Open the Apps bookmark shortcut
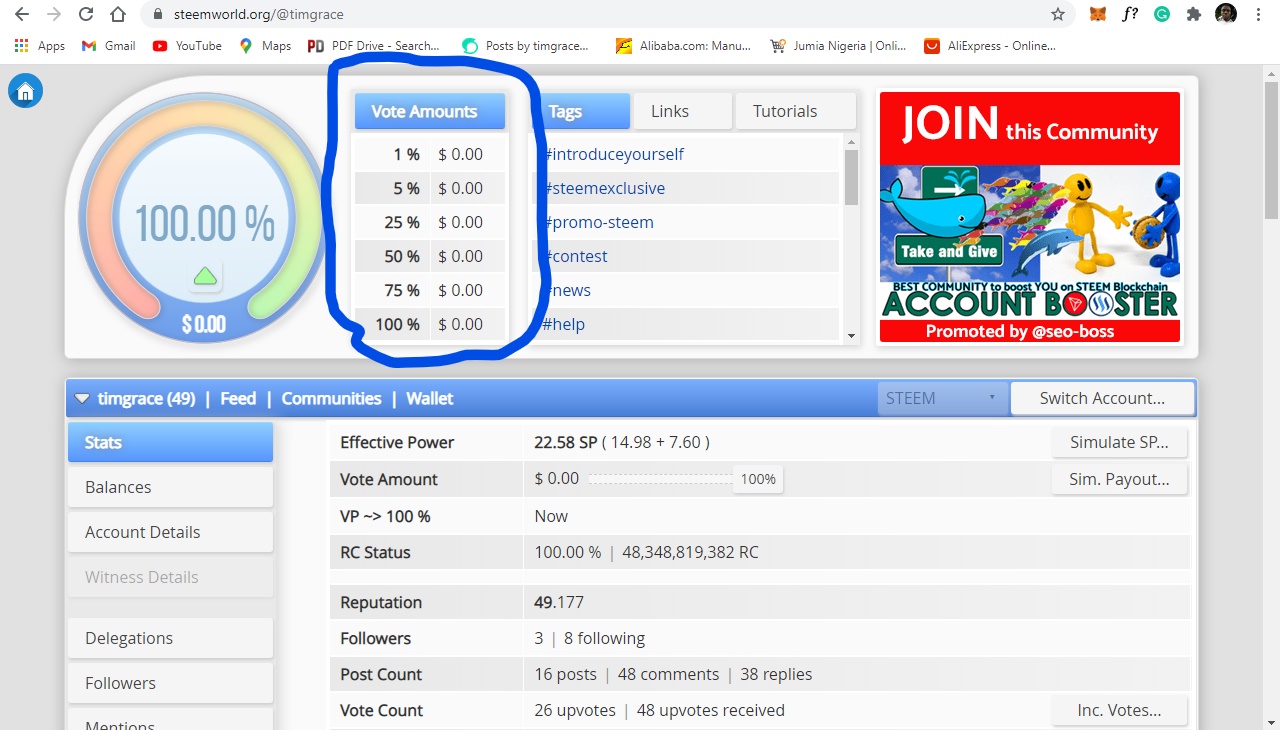This screenshot has height=730, width=1280. click(x=40, y=46)
